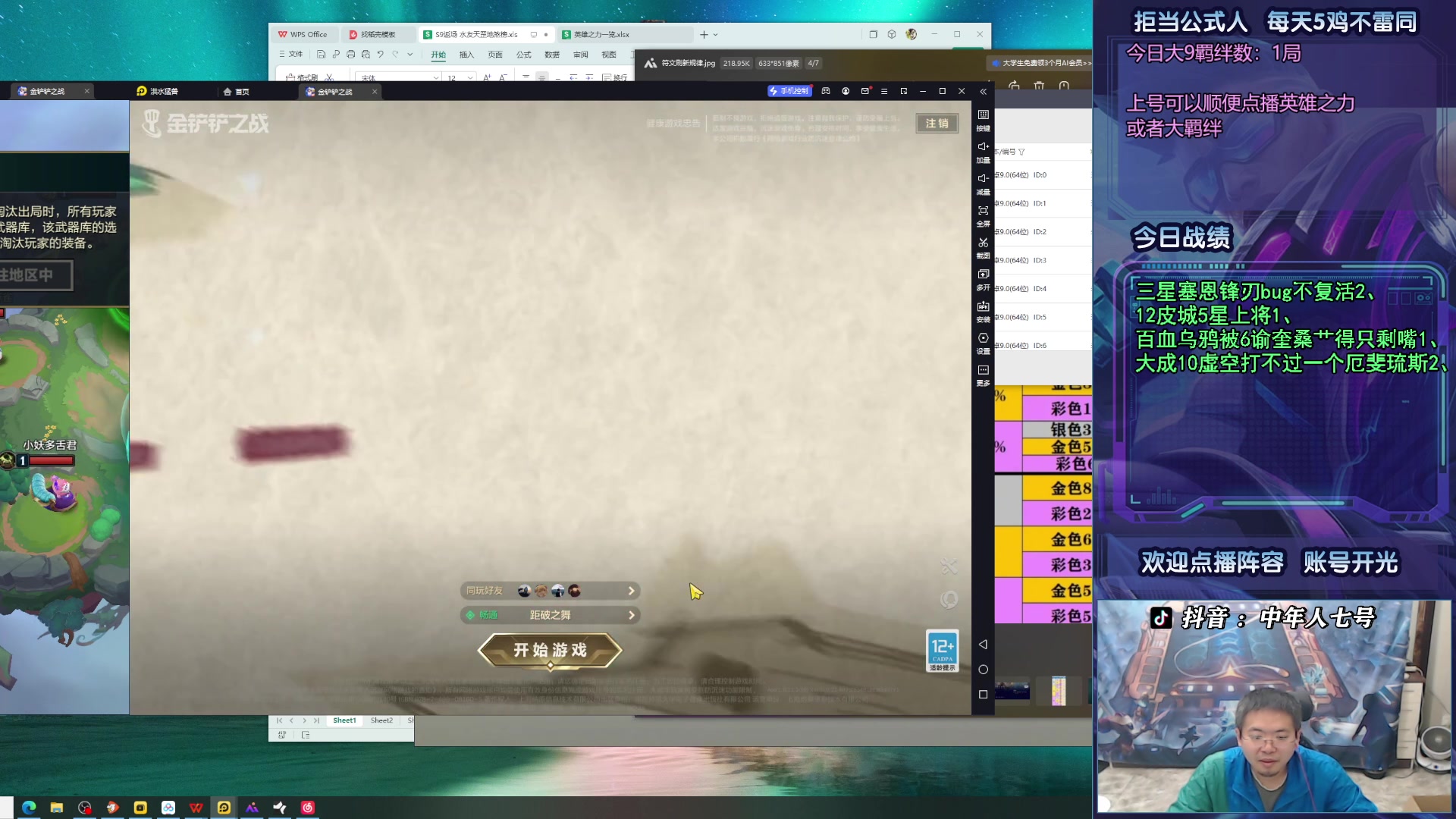The height and width of the screenshot is (819, 1456).
Task: Click the filter icon beside 编号 column
Action: 1021,152
